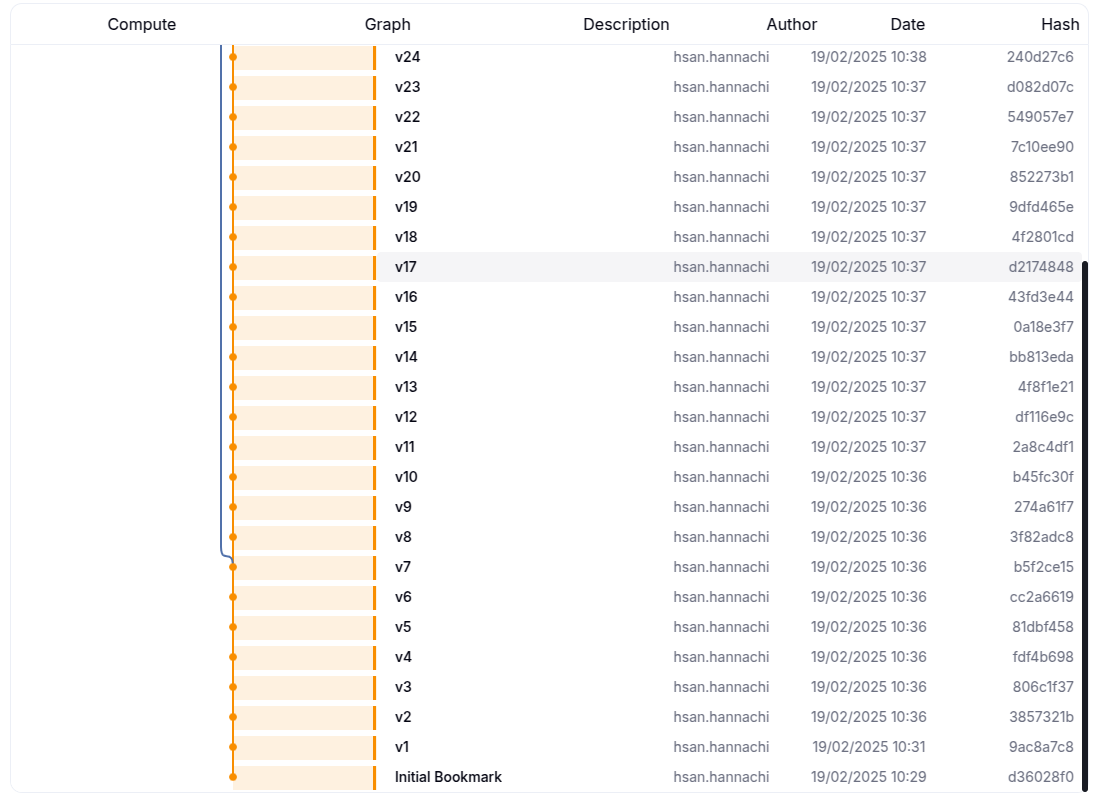Click the Author column header
Screen dimensions: 1093x799
(x=791, y=24)
